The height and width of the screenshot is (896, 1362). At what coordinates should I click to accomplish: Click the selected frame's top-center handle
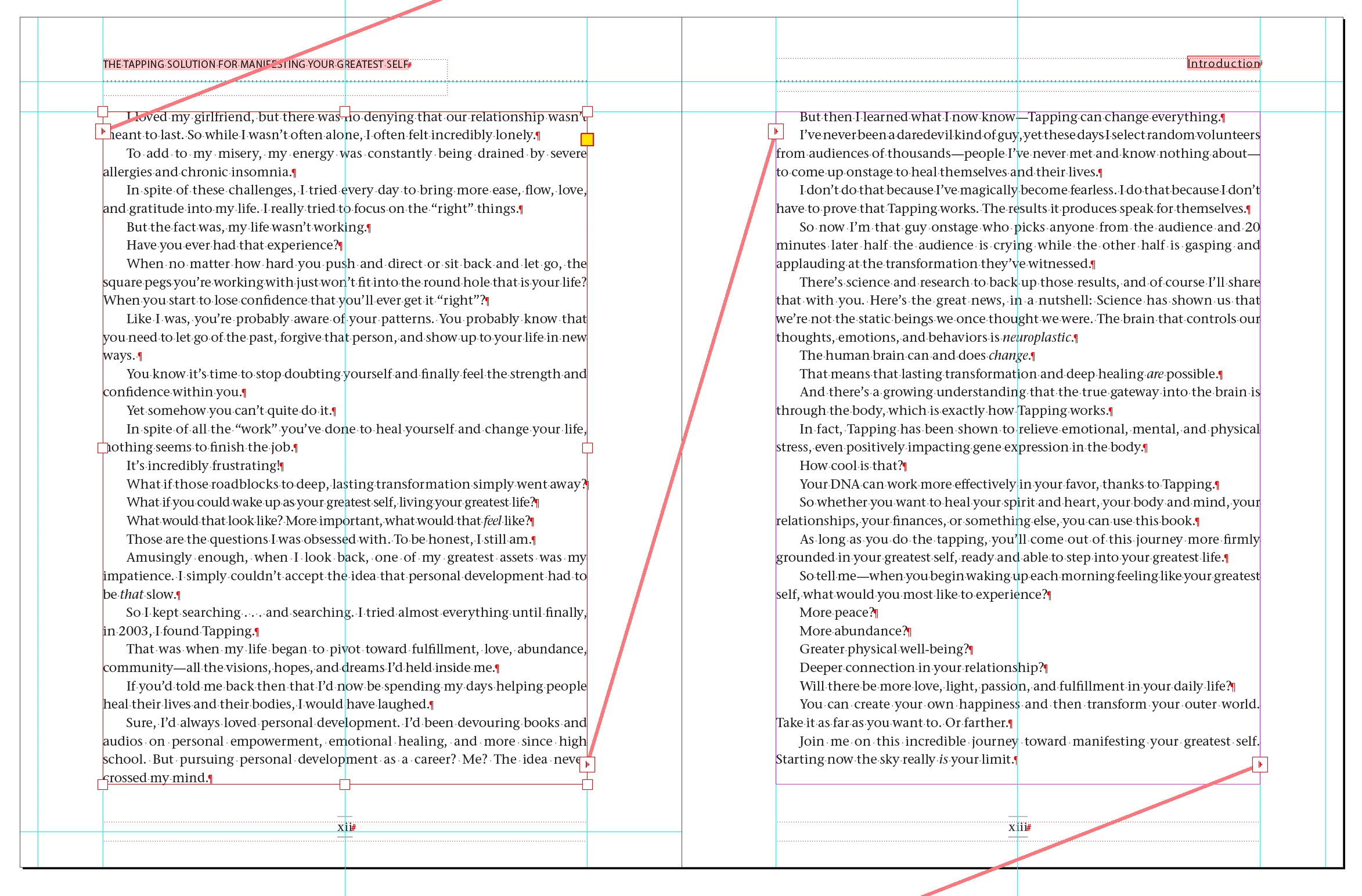coord(345,111)
